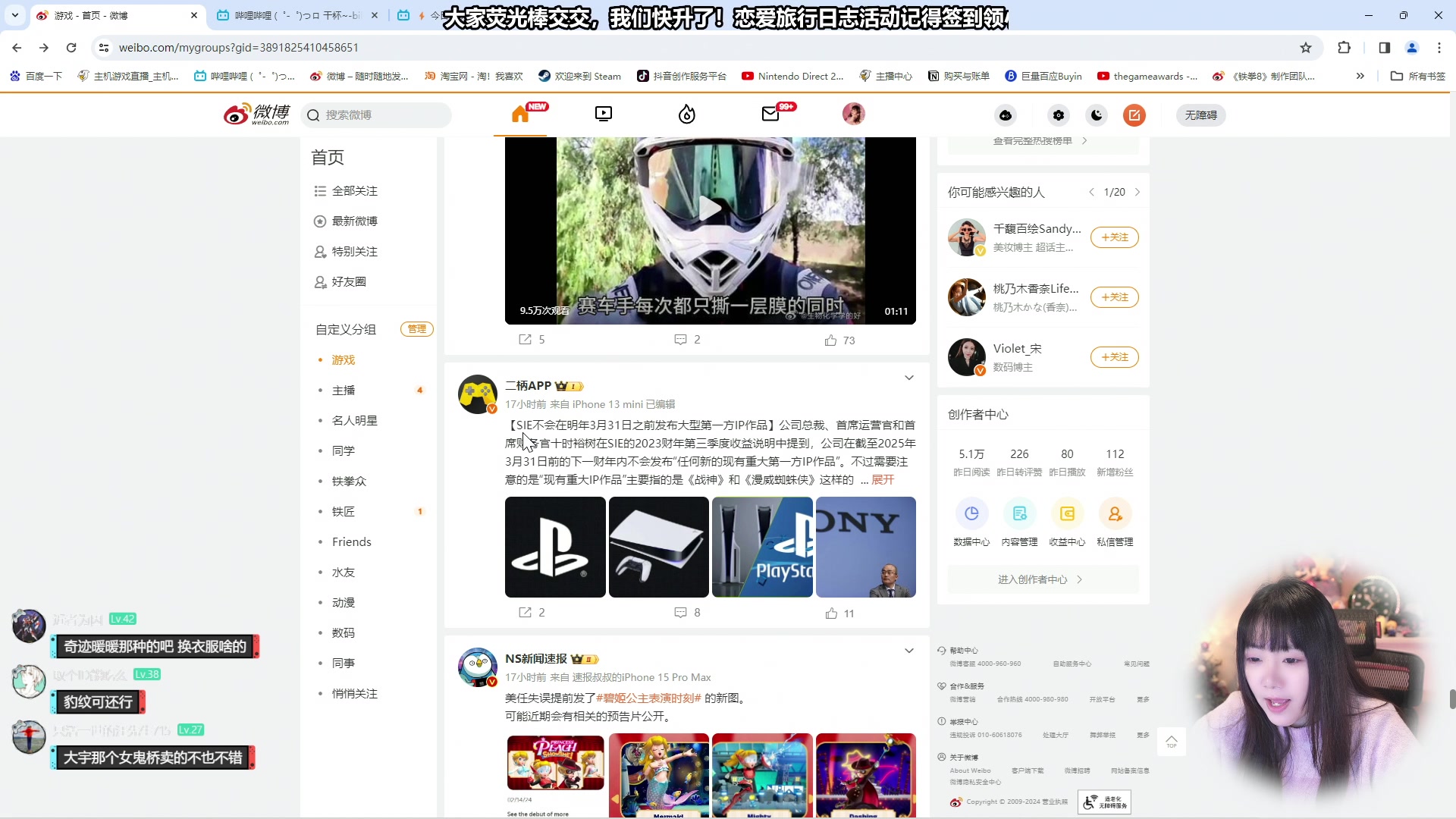Image resolution: width=1456 pixels, height=819 pixels.
Task: Collapse the 二柄APP post via its chevron
Action: pyautogui.click(x=909, y=377)
